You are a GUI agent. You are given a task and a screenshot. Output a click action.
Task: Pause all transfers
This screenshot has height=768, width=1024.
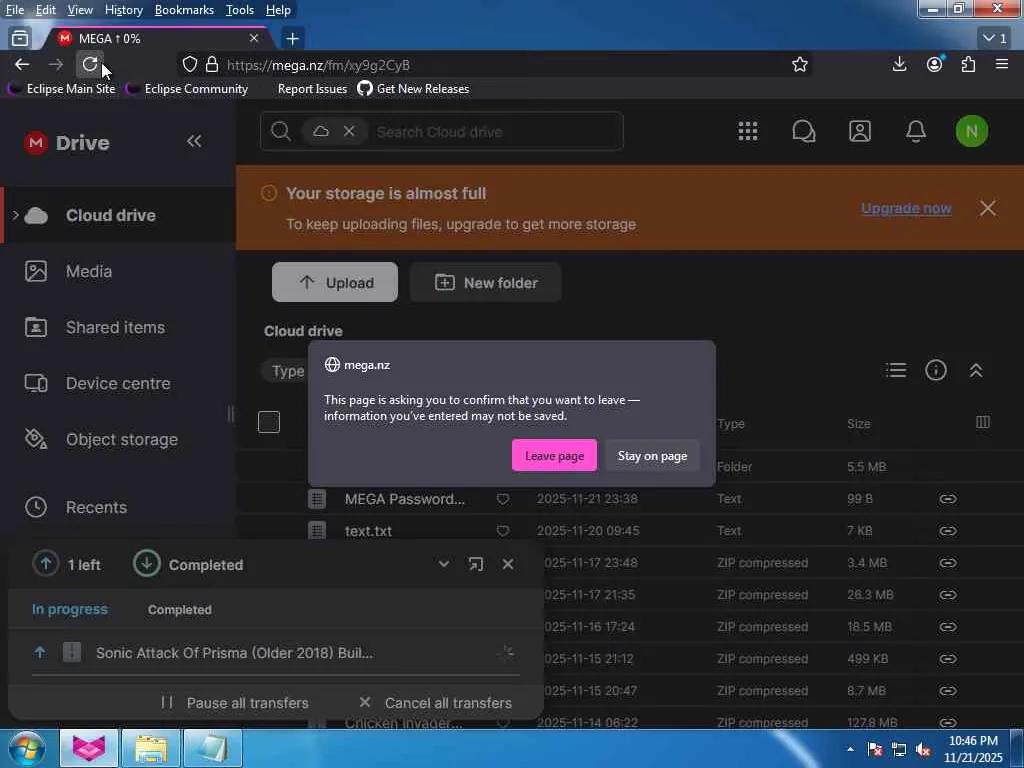(x=235, y=703)
